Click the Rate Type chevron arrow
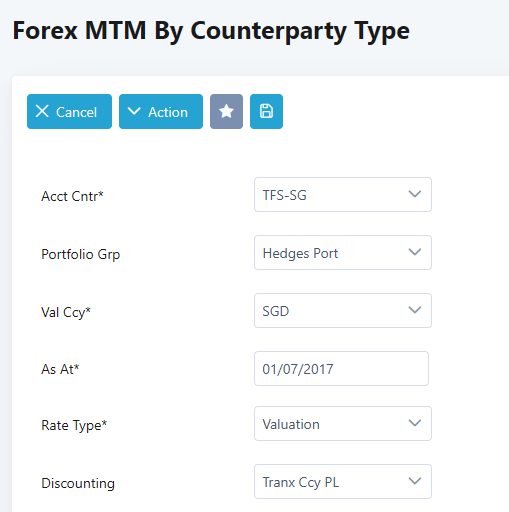The height and width of the screenshot is (512, 509). [x=415, y=423]
